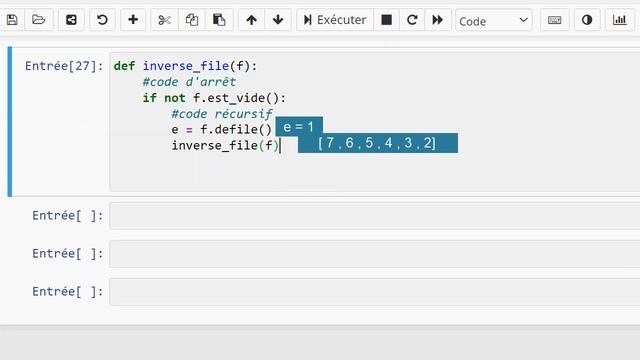
Task: Move the cell down with the down arrow
Action: (x=278, y=20)
